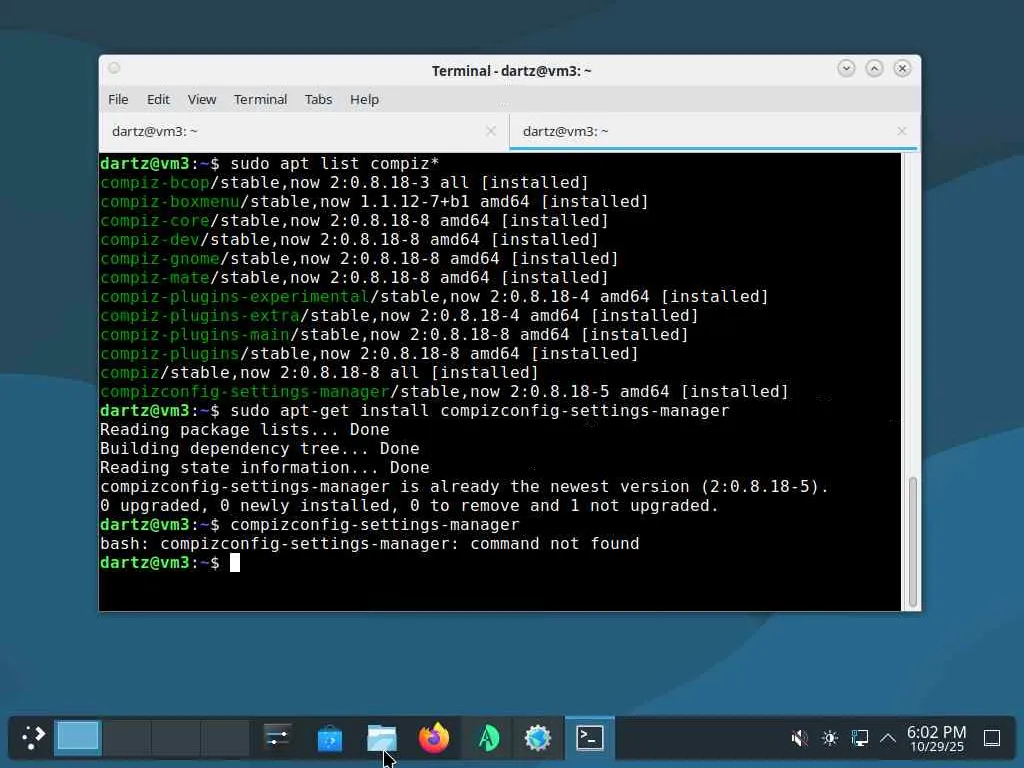This screenshot has width=1024, height=768.
Task: Click the "0 upgraded, 0 newly installed" line
Action: tap(409, 505)
